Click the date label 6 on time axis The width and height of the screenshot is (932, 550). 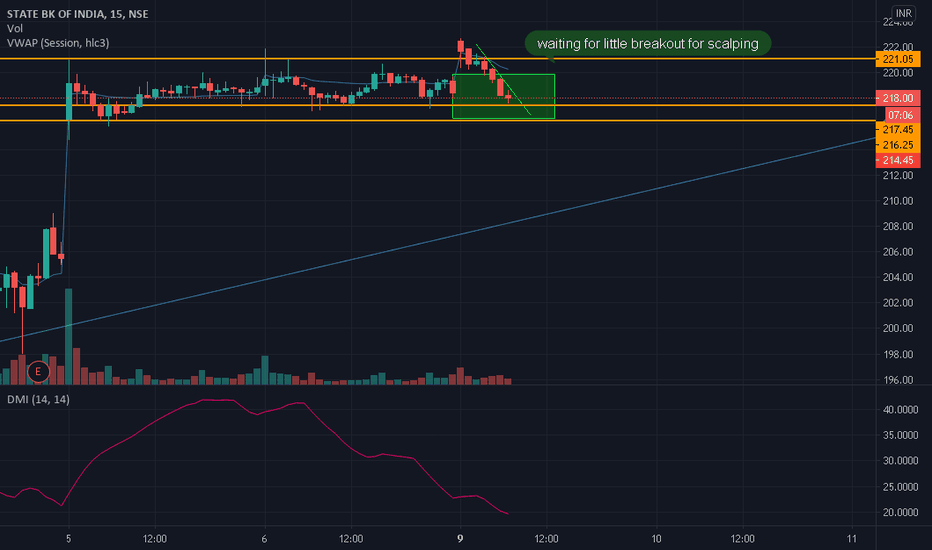pyautogui.click(x=265, y=539)
